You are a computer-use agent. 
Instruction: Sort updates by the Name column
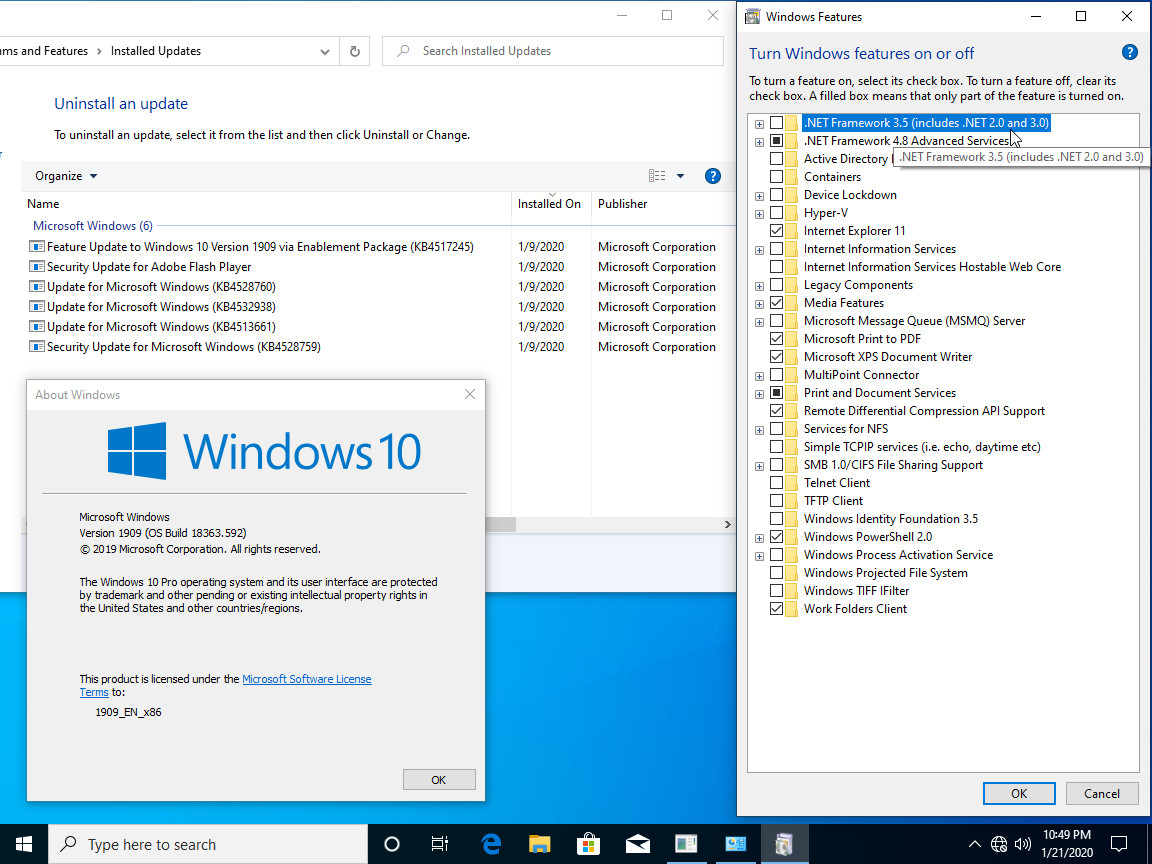268,204
